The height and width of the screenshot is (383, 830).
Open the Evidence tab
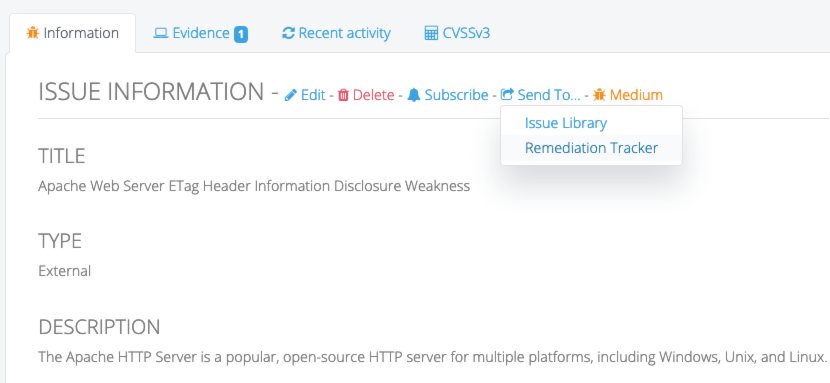(x=200, y=33)
